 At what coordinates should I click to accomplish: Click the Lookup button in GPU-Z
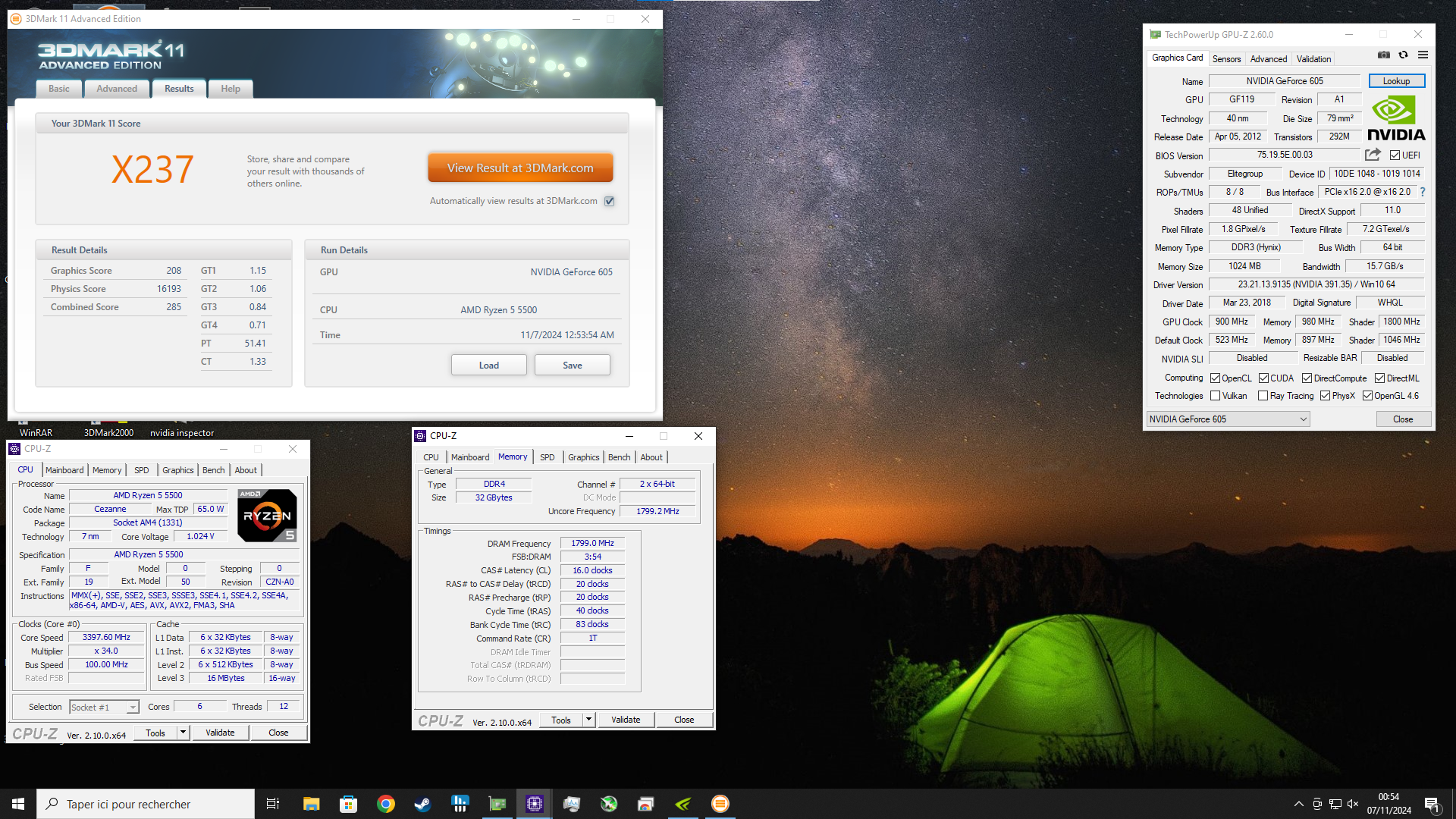[1396, 81]
